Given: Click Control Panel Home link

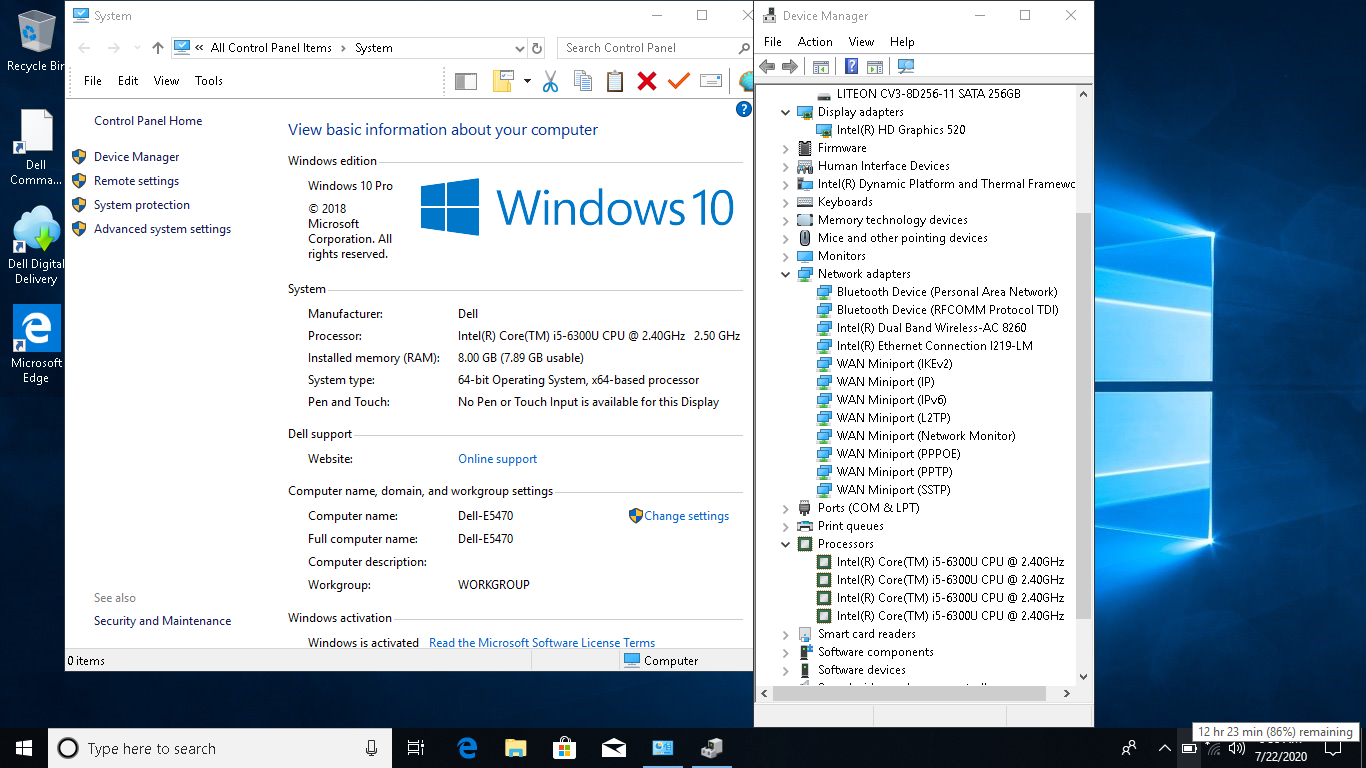Looking at the screenshot, I should [x=148, y=121].
